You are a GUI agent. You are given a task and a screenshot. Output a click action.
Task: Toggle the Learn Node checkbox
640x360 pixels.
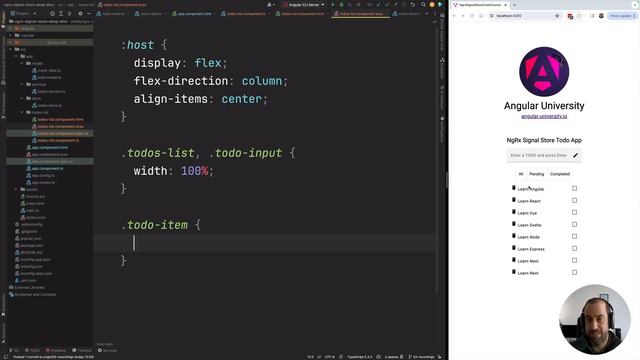(x=574, y=236)
